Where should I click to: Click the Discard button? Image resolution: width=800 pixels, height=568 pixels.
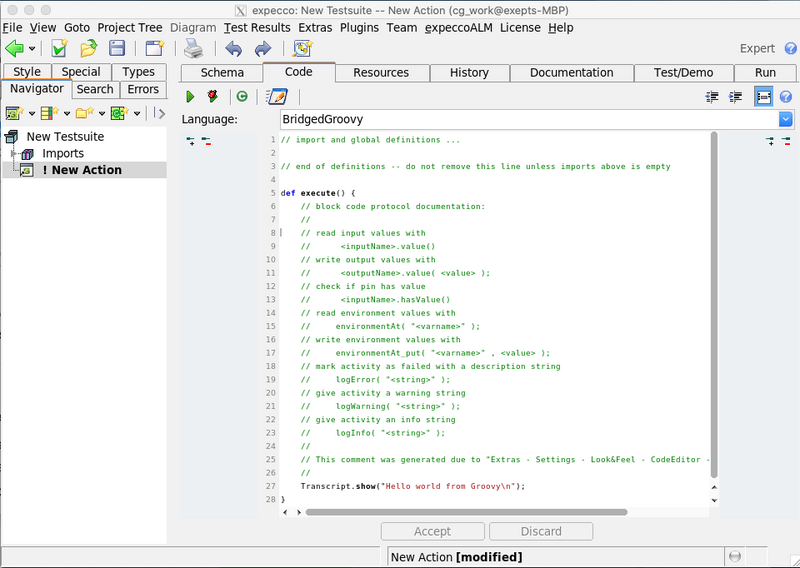click(x=541, y=531)
